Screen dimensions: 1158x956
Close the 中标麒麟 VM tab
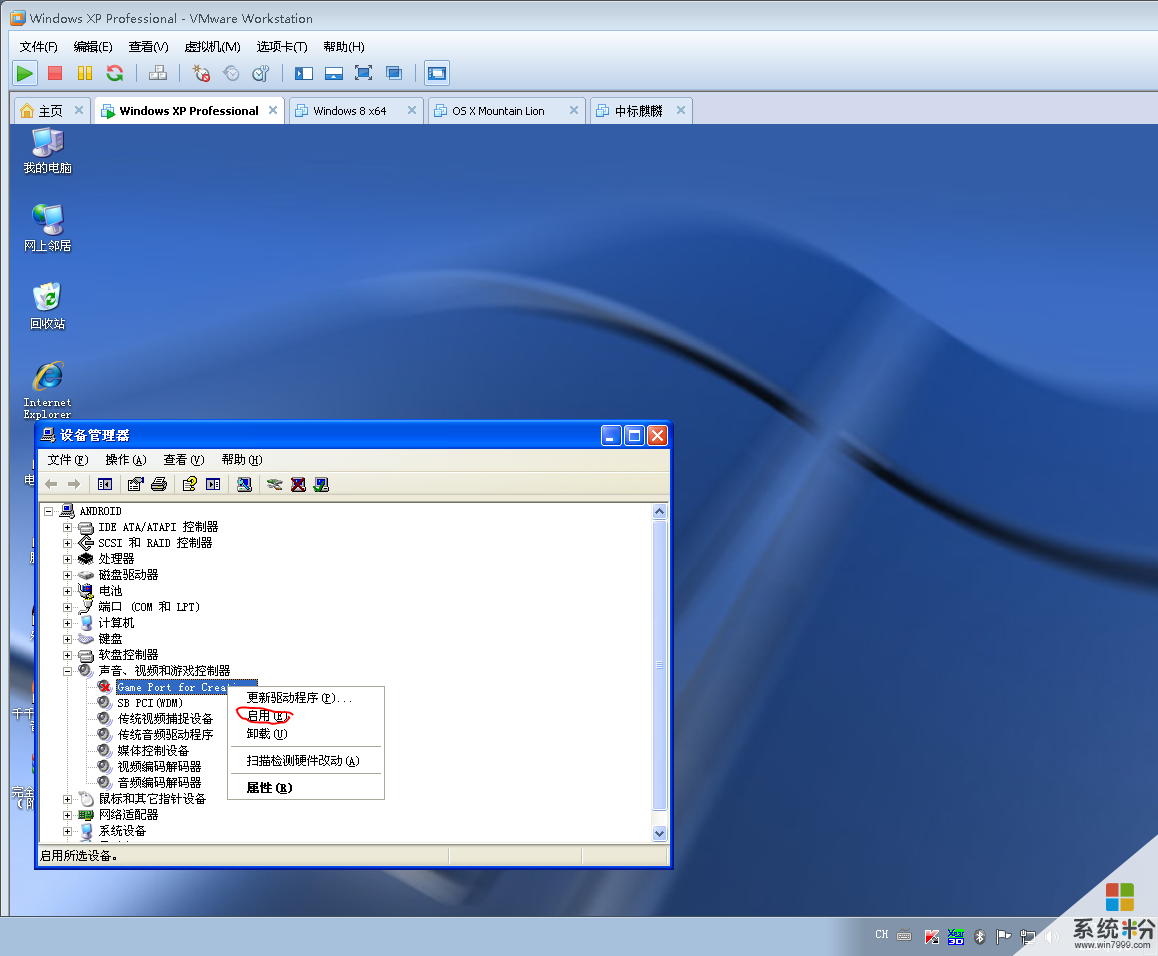[681, 111]
